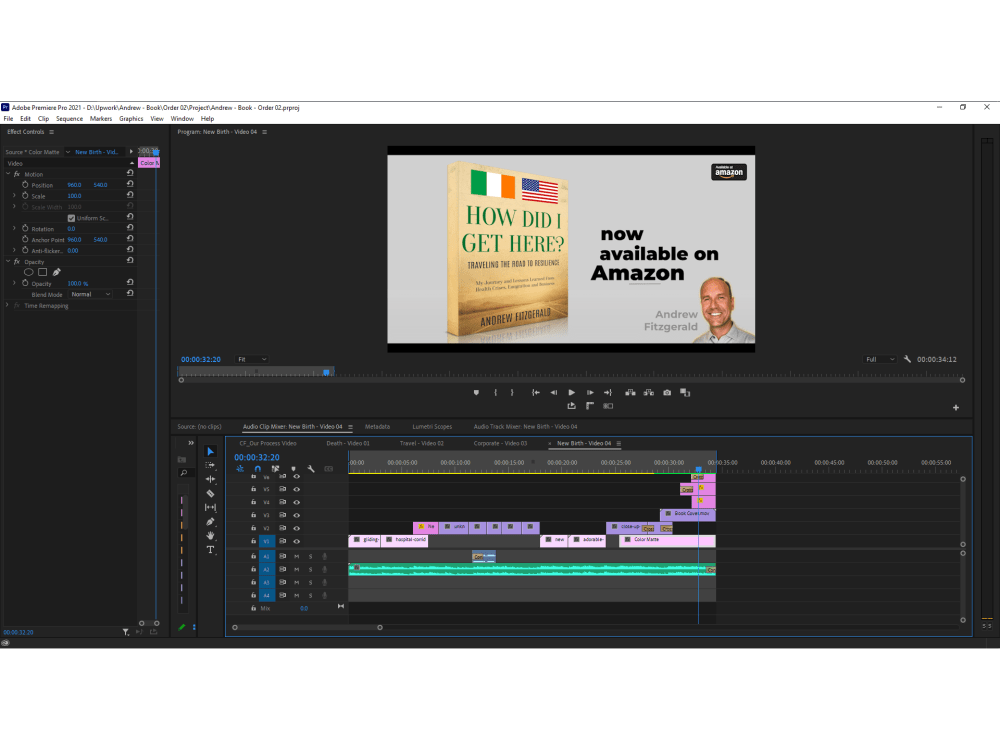Collapse the Motion effect section
Viewport: 1000px width, 750px height.
click(8, 174)
